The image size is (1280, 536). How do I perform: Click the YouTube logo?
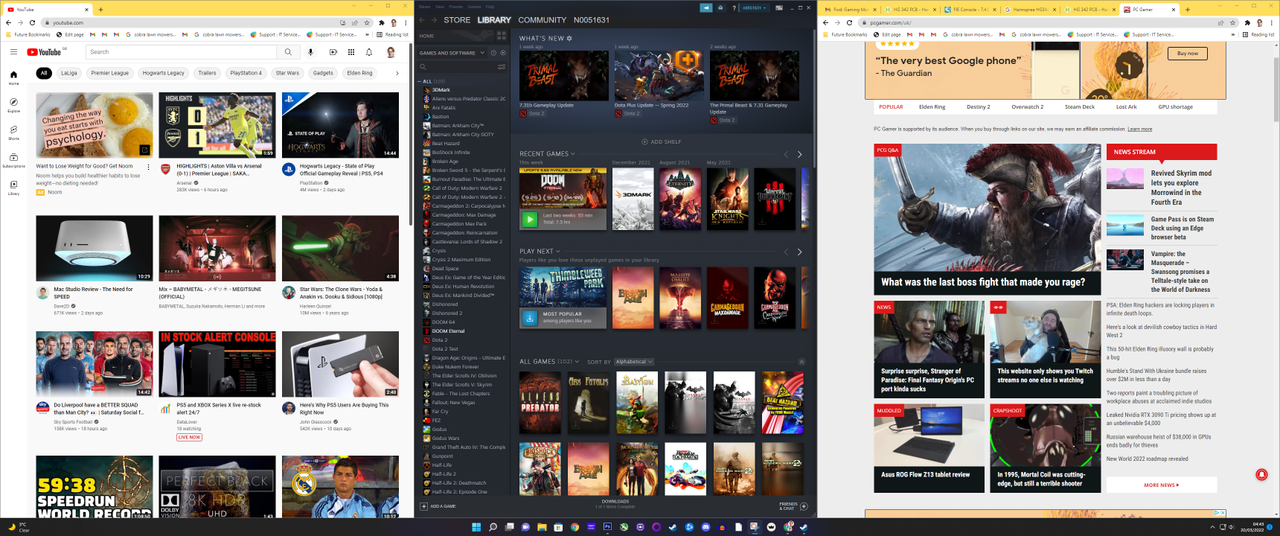tap(44, 52)
